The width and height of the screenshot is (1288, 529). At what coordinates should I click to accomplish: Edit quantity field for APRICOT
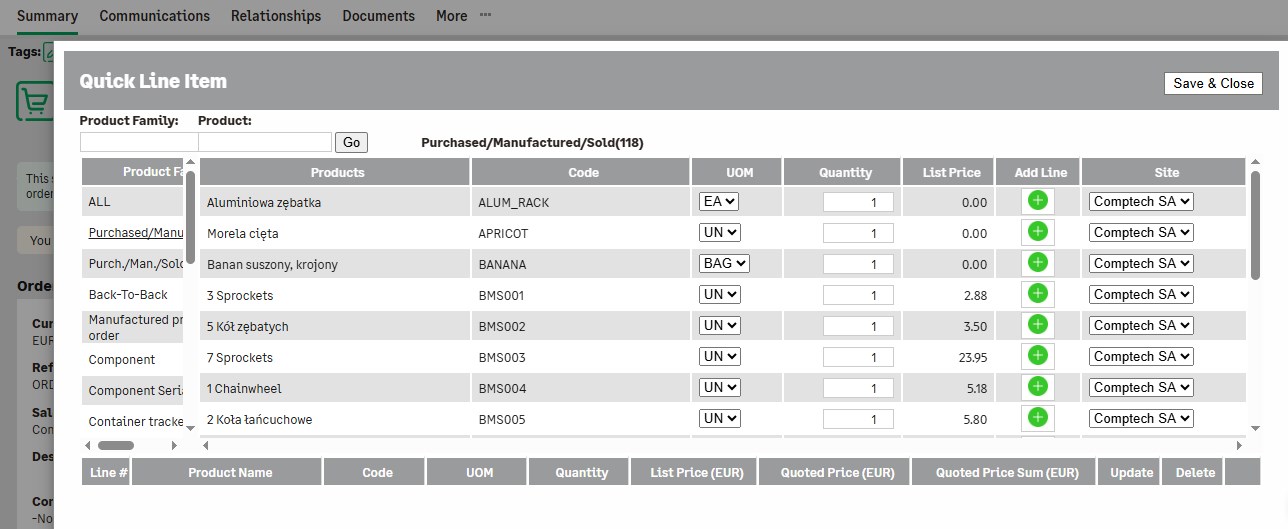[858, 233]
